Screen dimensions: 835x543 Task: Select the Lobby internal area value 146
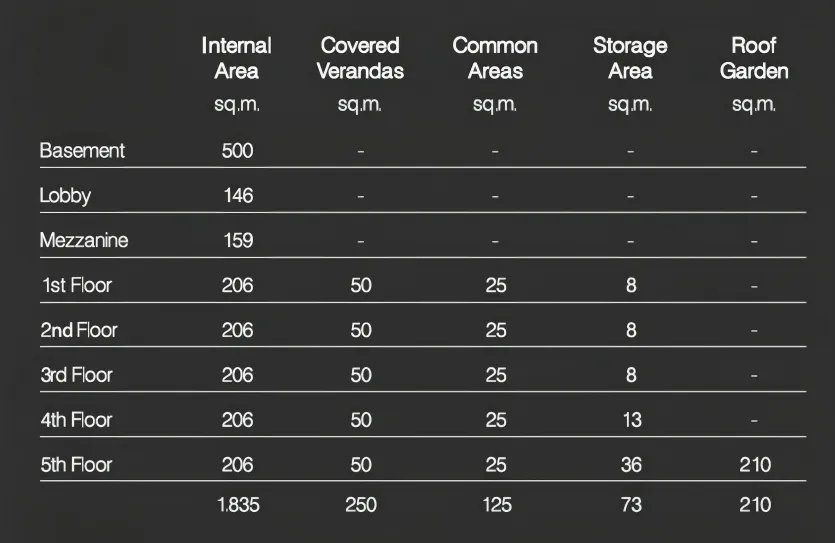point(238,196)
